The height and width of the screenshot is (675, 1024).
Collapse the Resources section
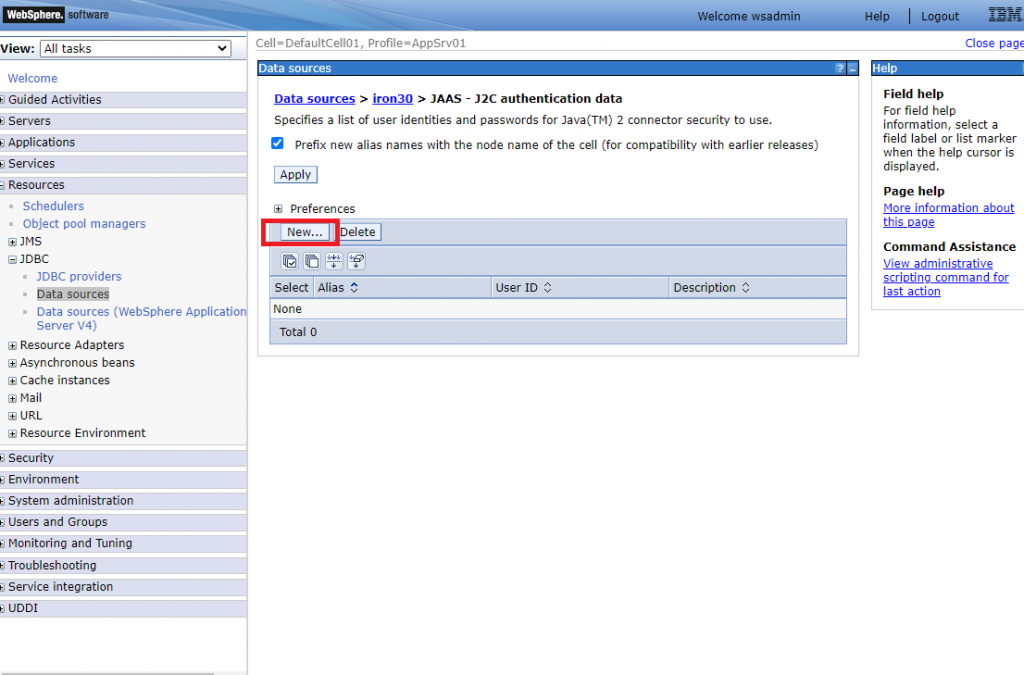point(37,185)
